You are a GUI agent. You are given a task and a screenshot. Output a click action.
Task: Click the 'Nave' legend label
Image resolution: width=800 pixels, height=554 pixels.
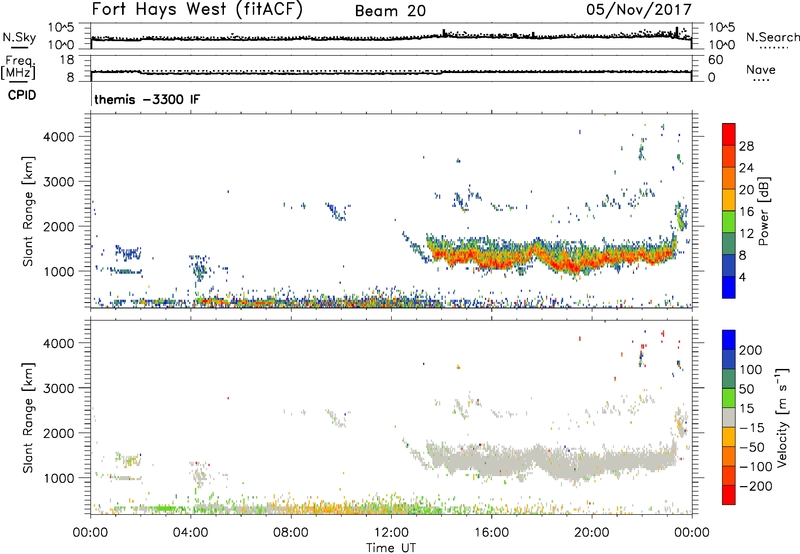pyautogui.click(x=761, y=70)
